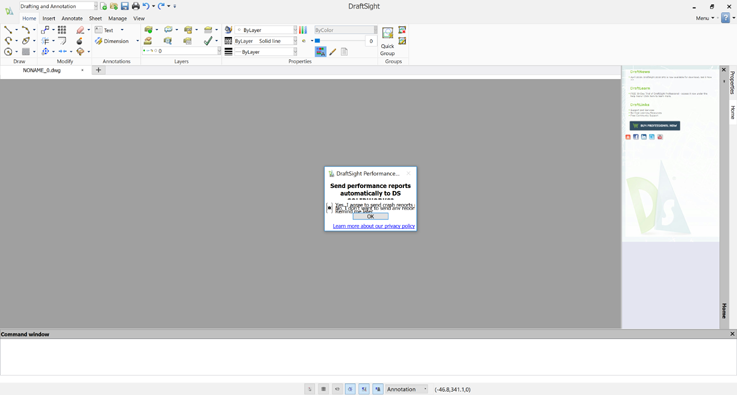Select the vertical Properties palette tab

732,83
